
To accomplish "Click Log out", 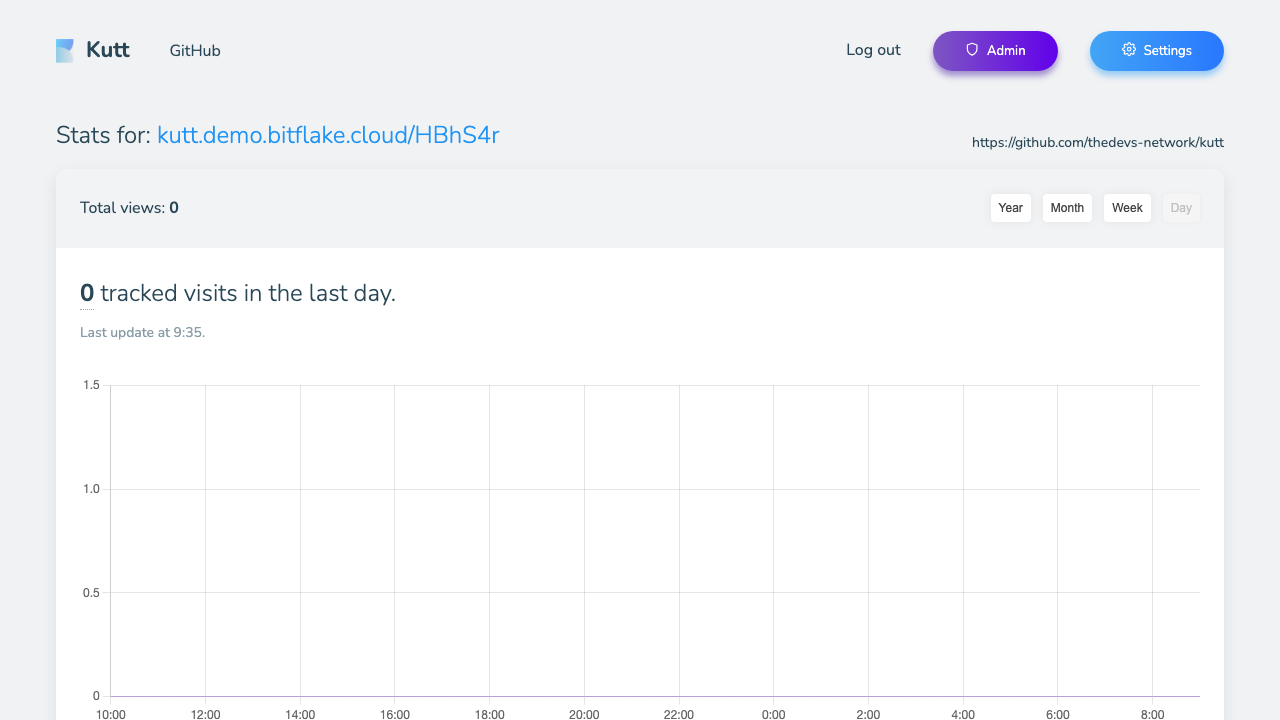I will (x=873, y=50).
